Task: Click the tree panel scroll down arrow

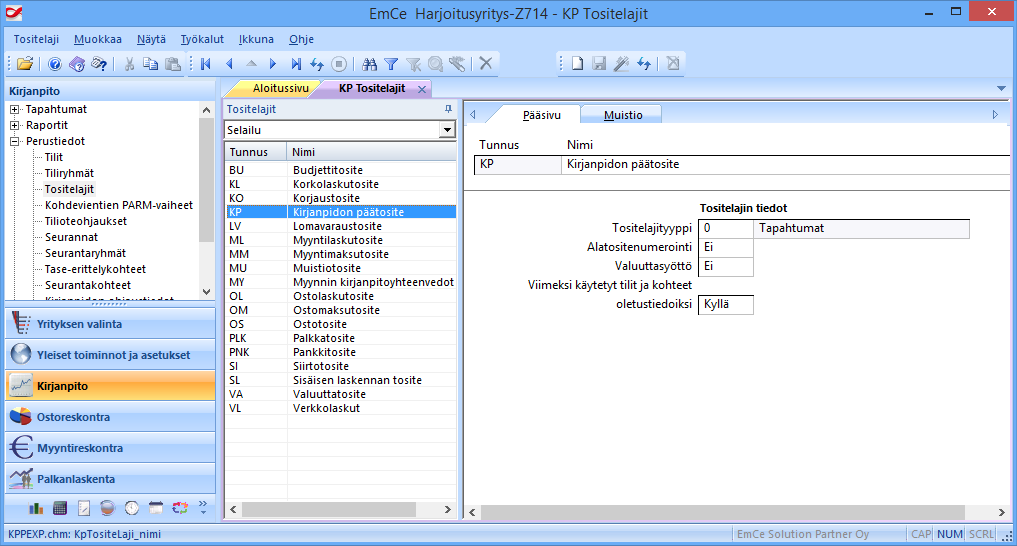Action: tap(207, 292)
